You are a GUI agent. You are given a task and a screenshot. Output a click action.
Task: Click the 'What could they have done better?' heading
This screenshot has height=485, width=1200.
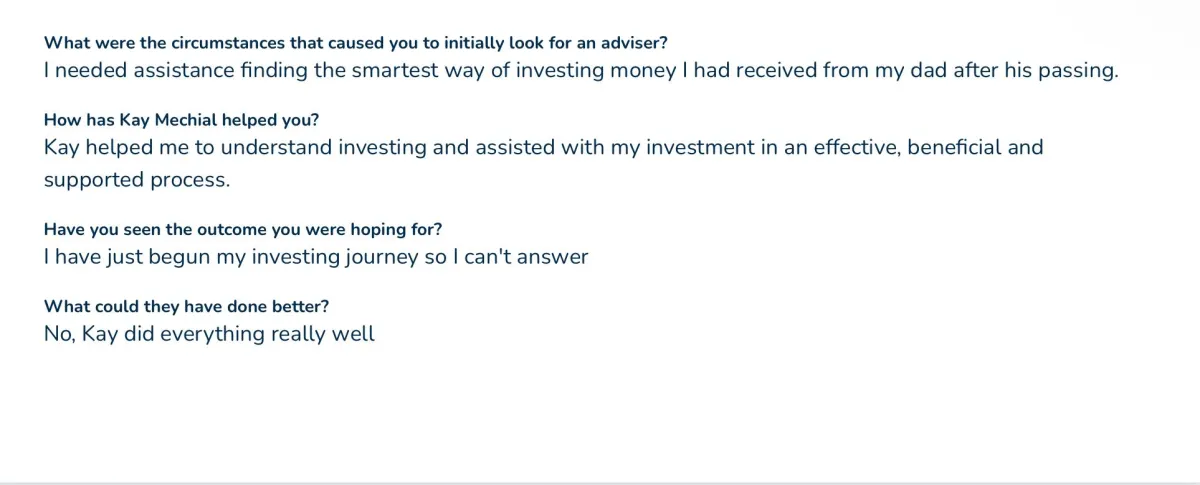(x=186, y=307)
